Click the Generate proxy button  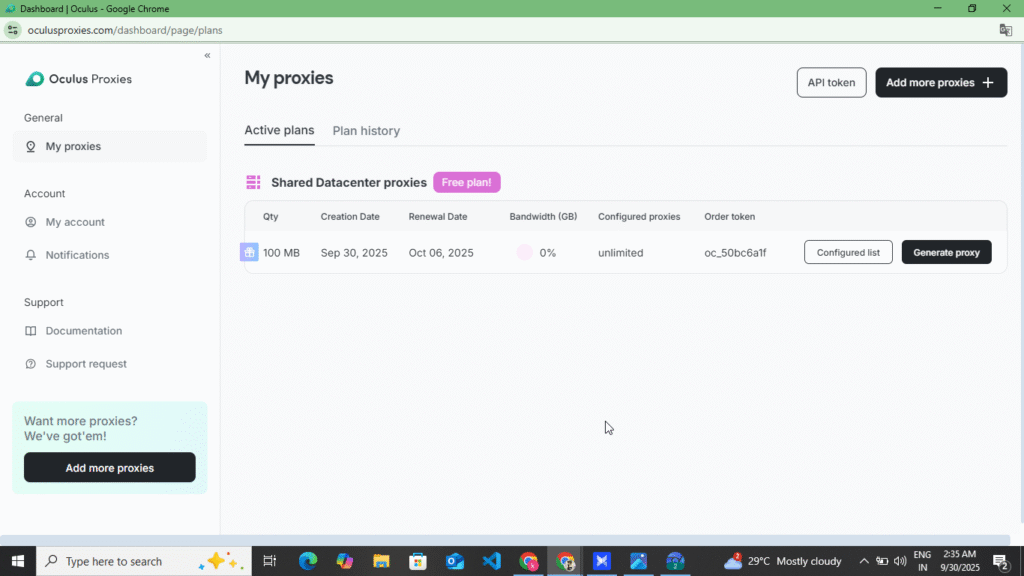[946, 252]
